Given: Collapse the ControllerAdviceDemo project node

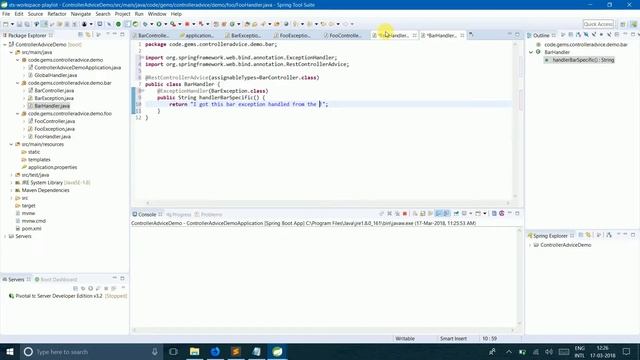Looking at the screenshot, I should [5, 44].
